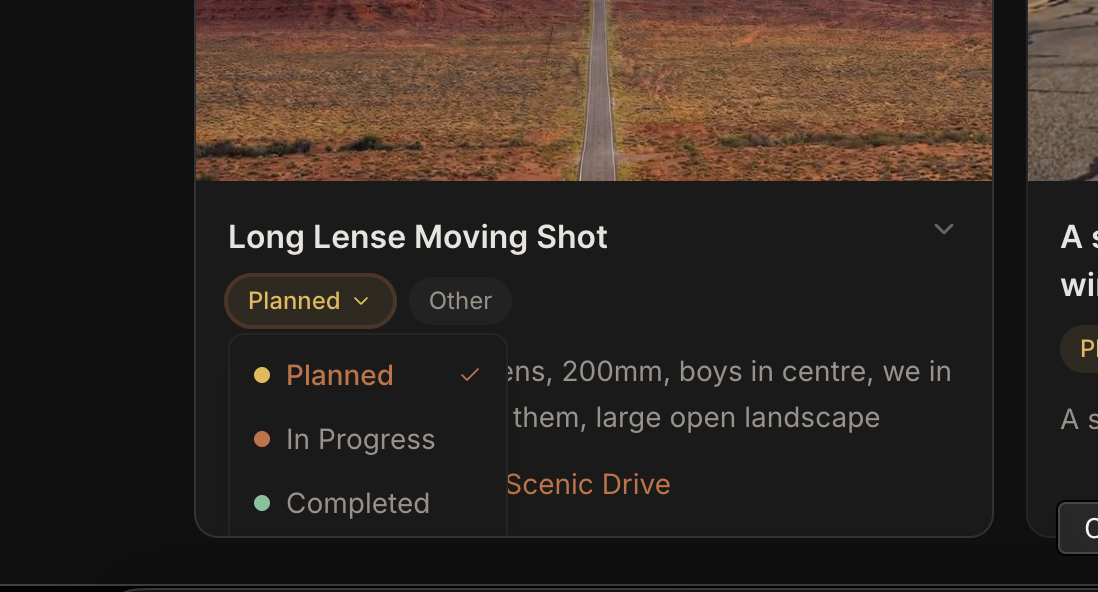Mark the shot as Completed
The width and height of the screenshot is (1098, 592).
(358, 503)
